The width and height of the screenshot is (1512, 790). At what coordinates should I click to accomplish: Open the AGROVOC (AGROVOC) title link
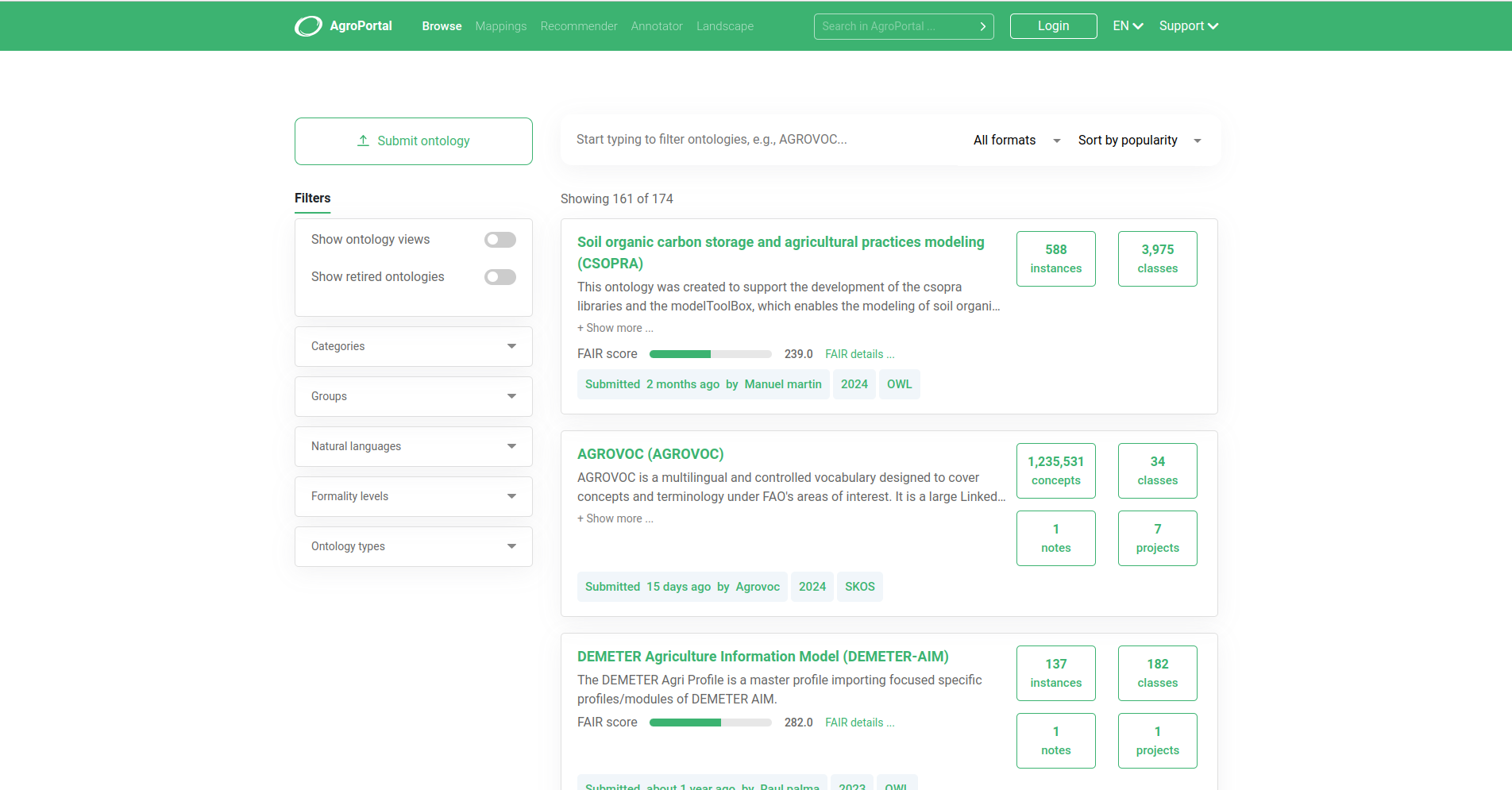click(x=650, y=454)
